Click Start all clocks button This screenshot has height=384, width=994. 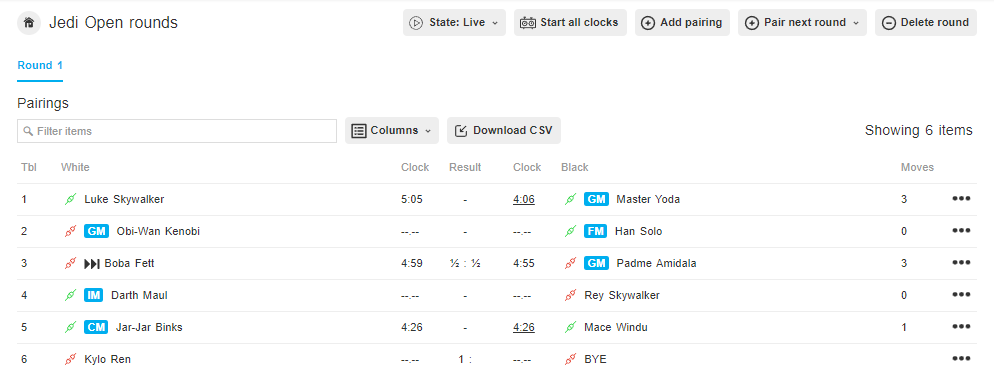[570, 23]
